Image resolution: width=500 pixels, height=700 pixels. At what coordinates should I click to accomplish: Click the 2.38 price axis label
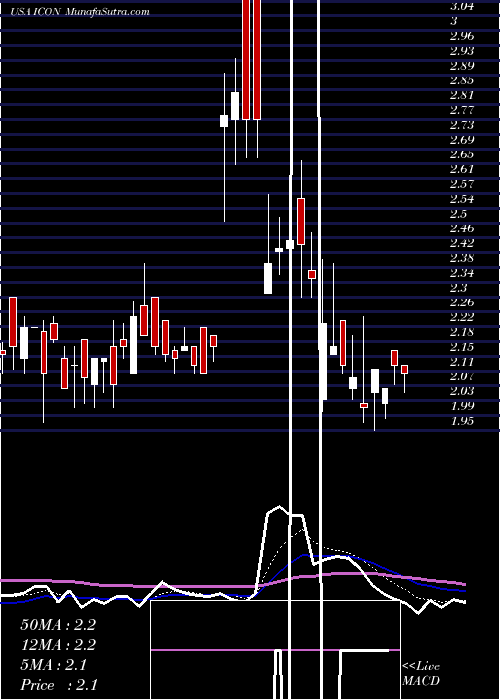point(462,258)
